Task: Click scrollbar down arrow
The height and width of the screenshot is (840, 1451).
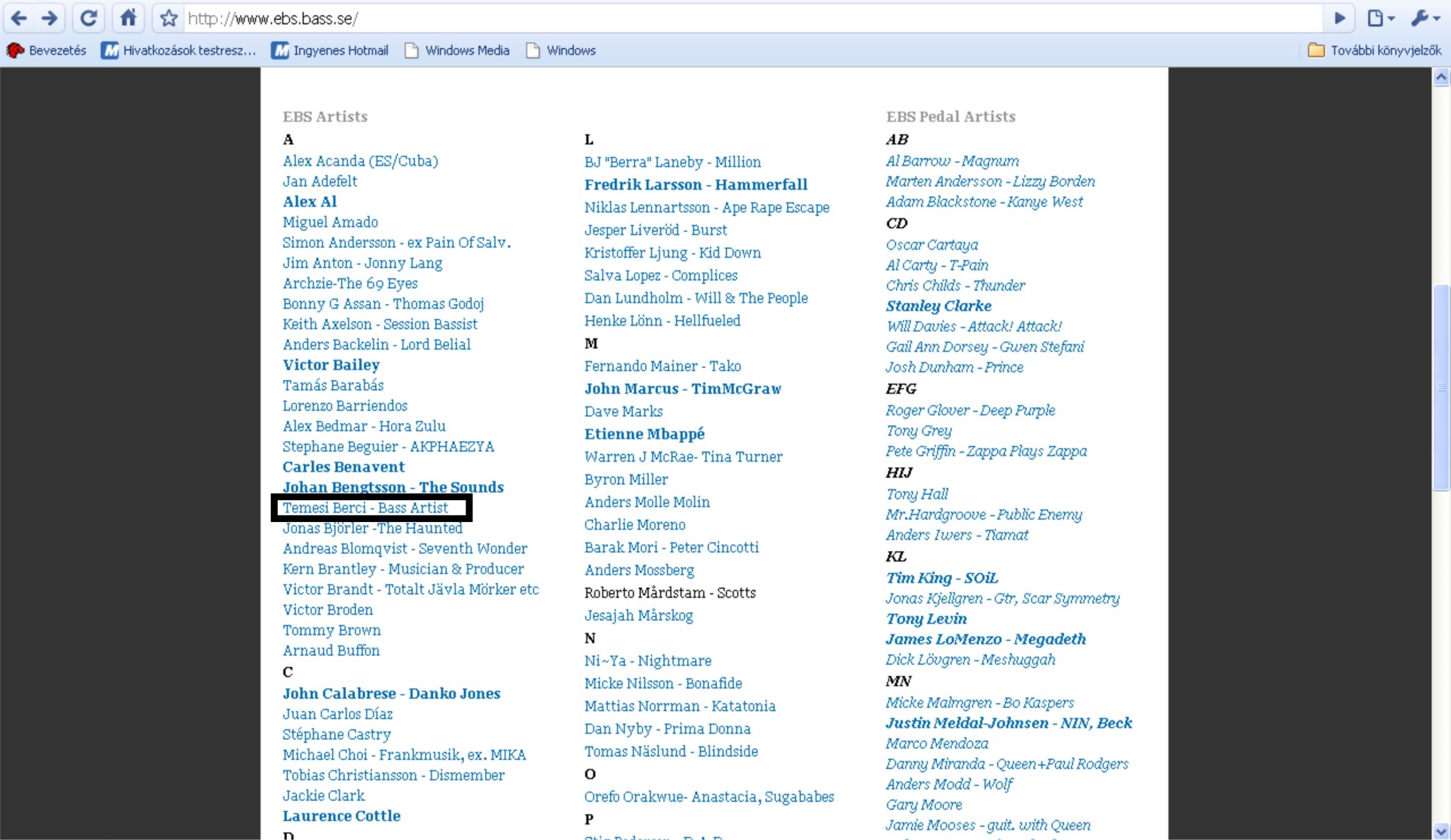Action: (1441, 831)
